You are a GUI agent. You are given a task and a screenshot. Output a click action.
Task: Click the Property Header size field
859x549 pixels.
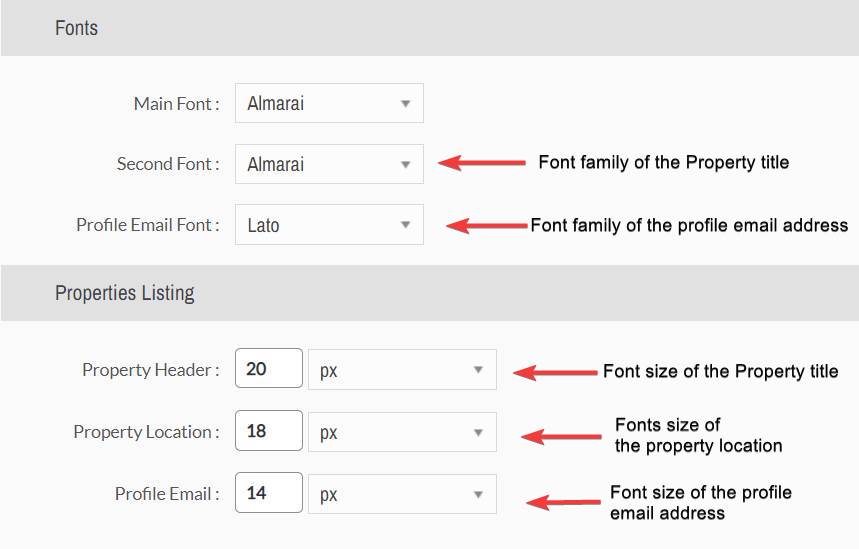coord(269,368)
